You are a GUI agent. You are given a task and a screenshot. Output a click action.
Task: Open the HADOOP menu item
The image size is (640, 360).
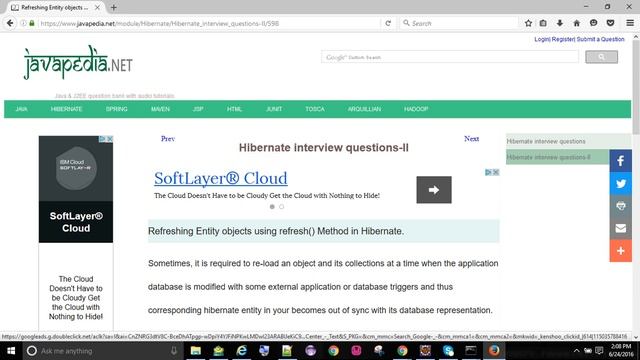coord(416,109)
